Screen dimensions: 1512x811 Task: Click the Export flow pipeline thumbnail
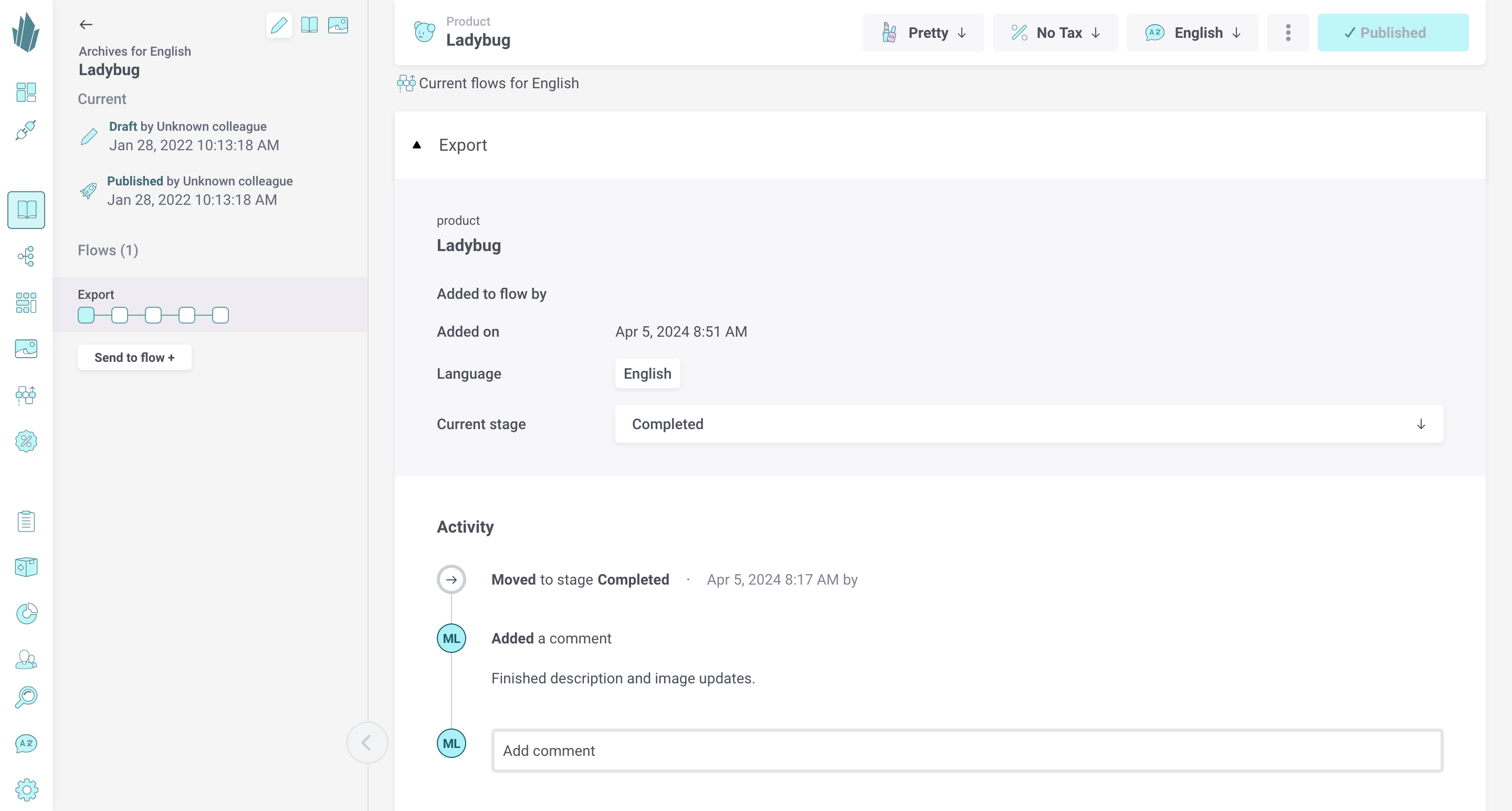(x=153, y=315)
